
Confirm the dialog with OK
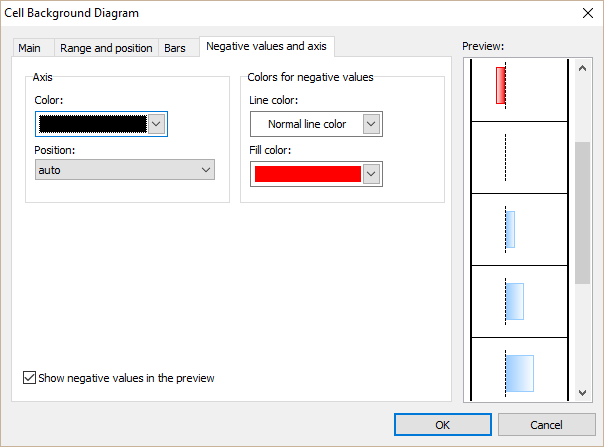442,425
